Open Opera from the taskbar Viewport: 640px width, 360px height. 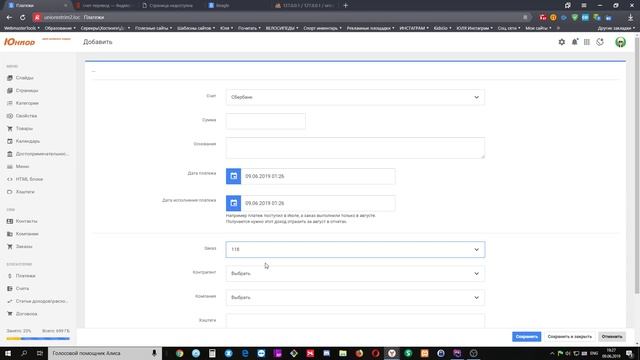(x=376, y=353)
